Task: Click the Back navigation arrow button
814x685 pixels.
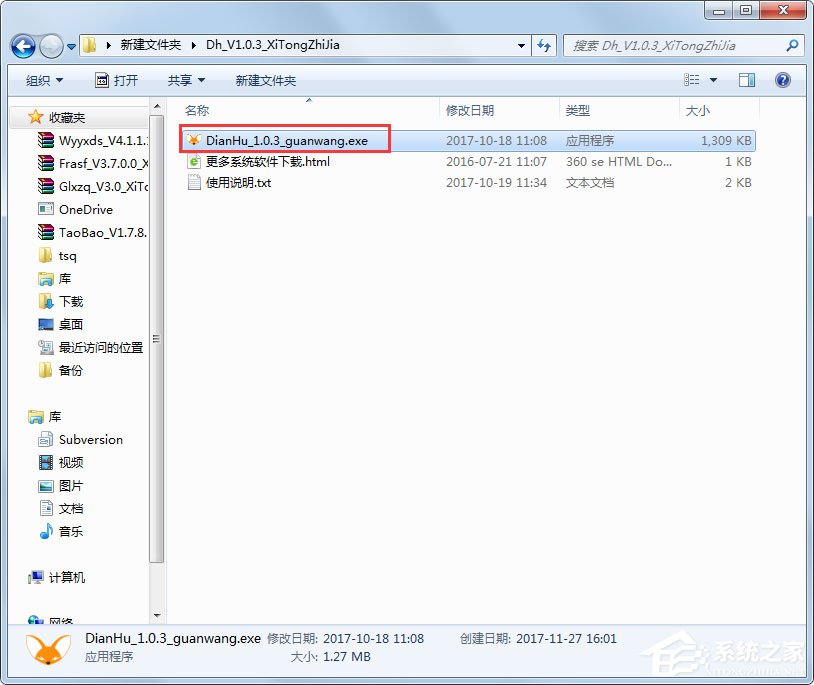Action: (x=23, y=46)
